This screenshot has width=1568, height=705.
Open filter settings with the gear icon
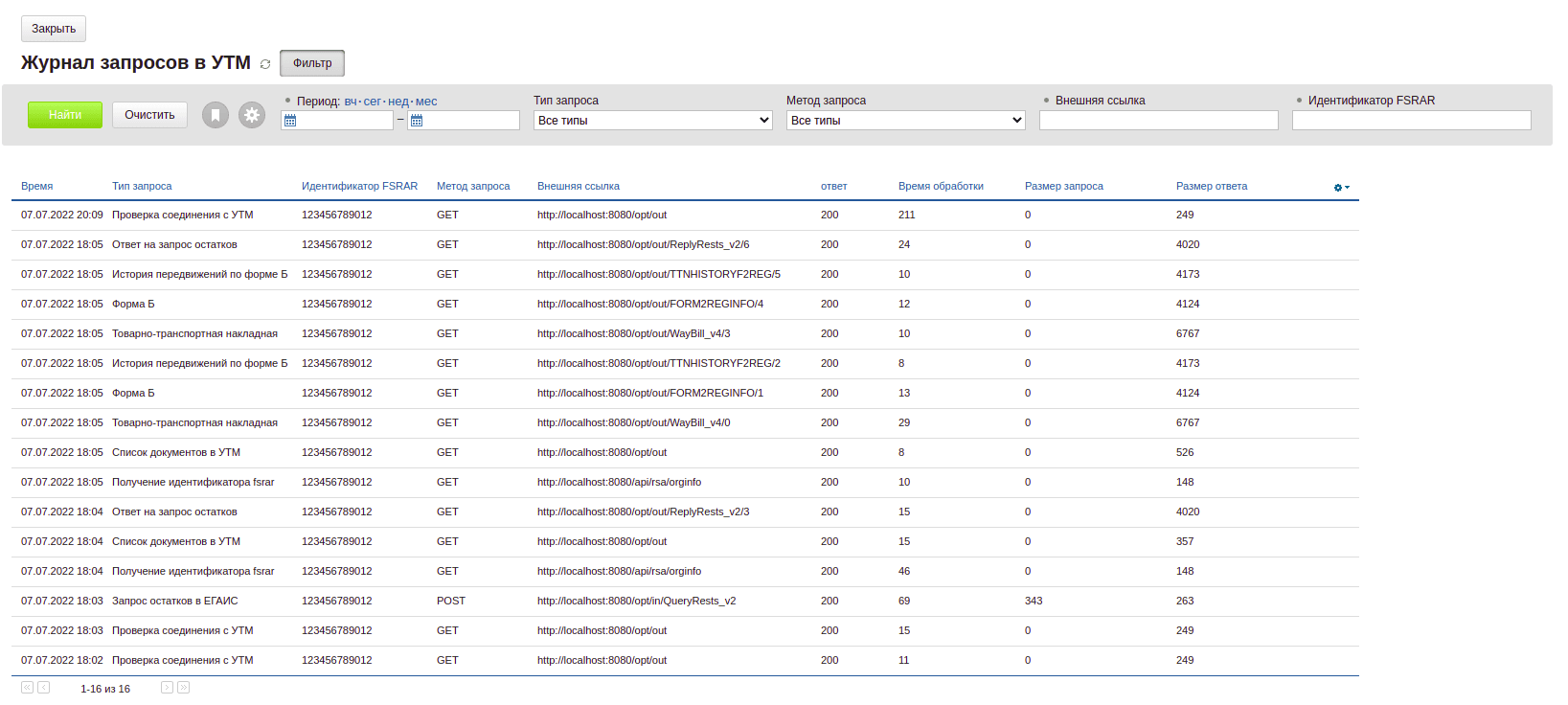tap(252, 115)
